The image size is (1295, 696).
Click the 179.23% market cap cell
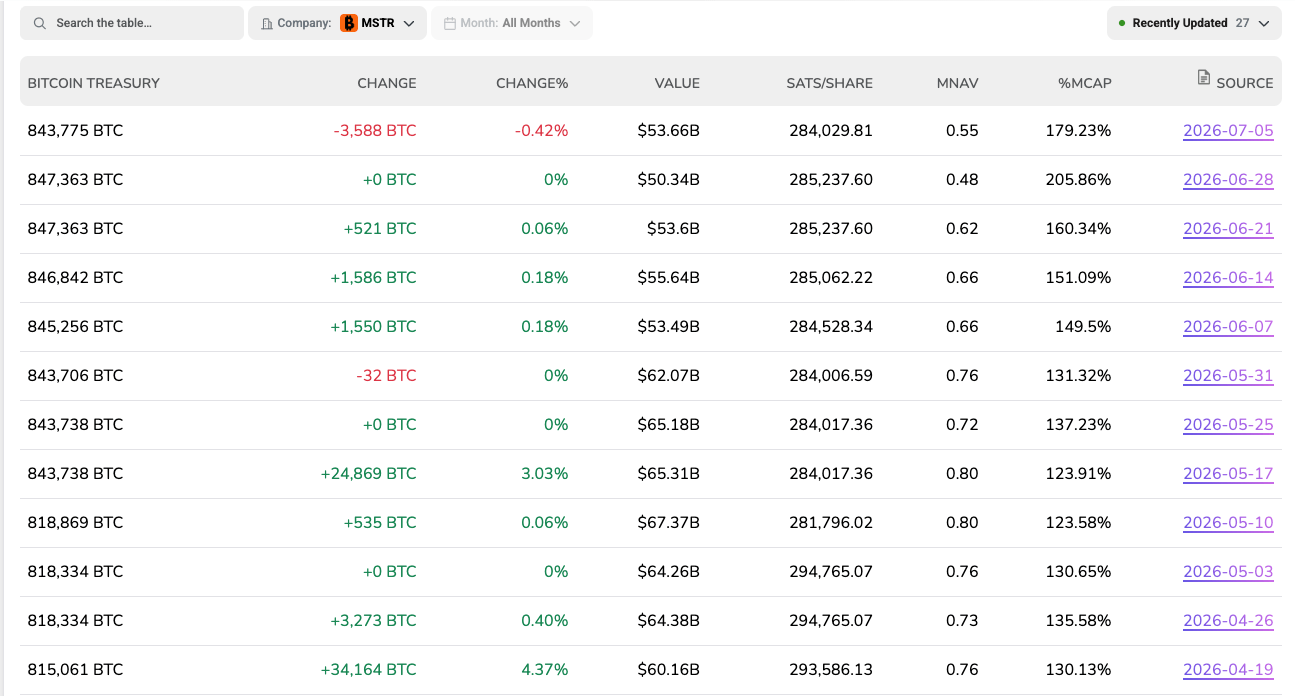[x=1078, y=131]
